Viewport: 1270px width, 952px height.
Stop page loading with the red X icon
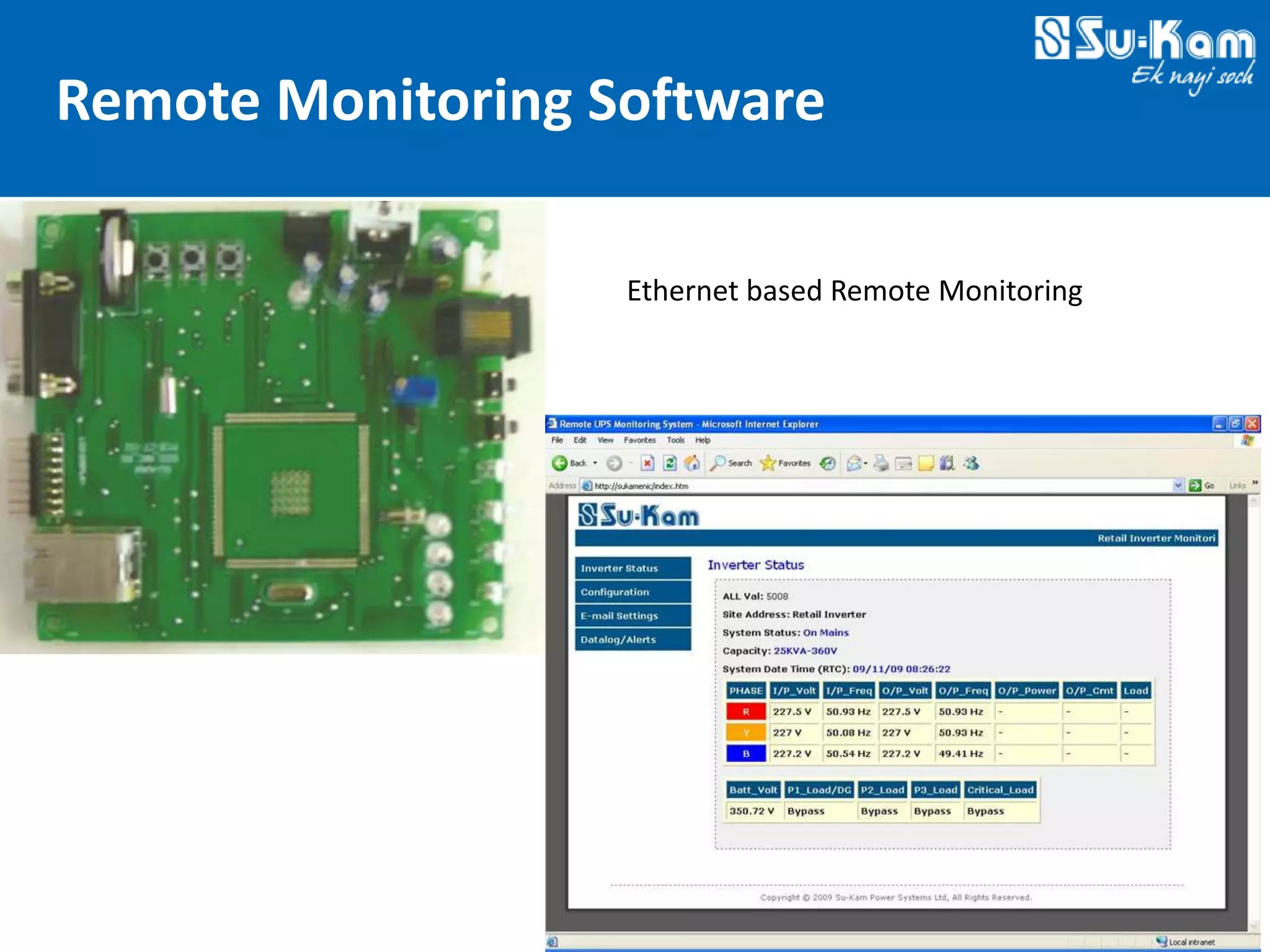(x=647, y=463)
